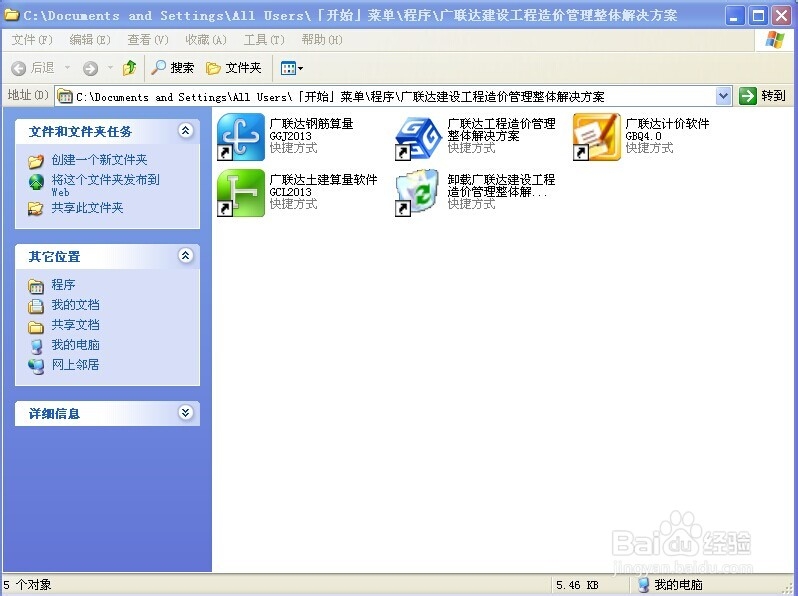This screenshot has height=596, width=798.
Task: Open the 帮助(H) menu
Action: (x=322, y=40)
